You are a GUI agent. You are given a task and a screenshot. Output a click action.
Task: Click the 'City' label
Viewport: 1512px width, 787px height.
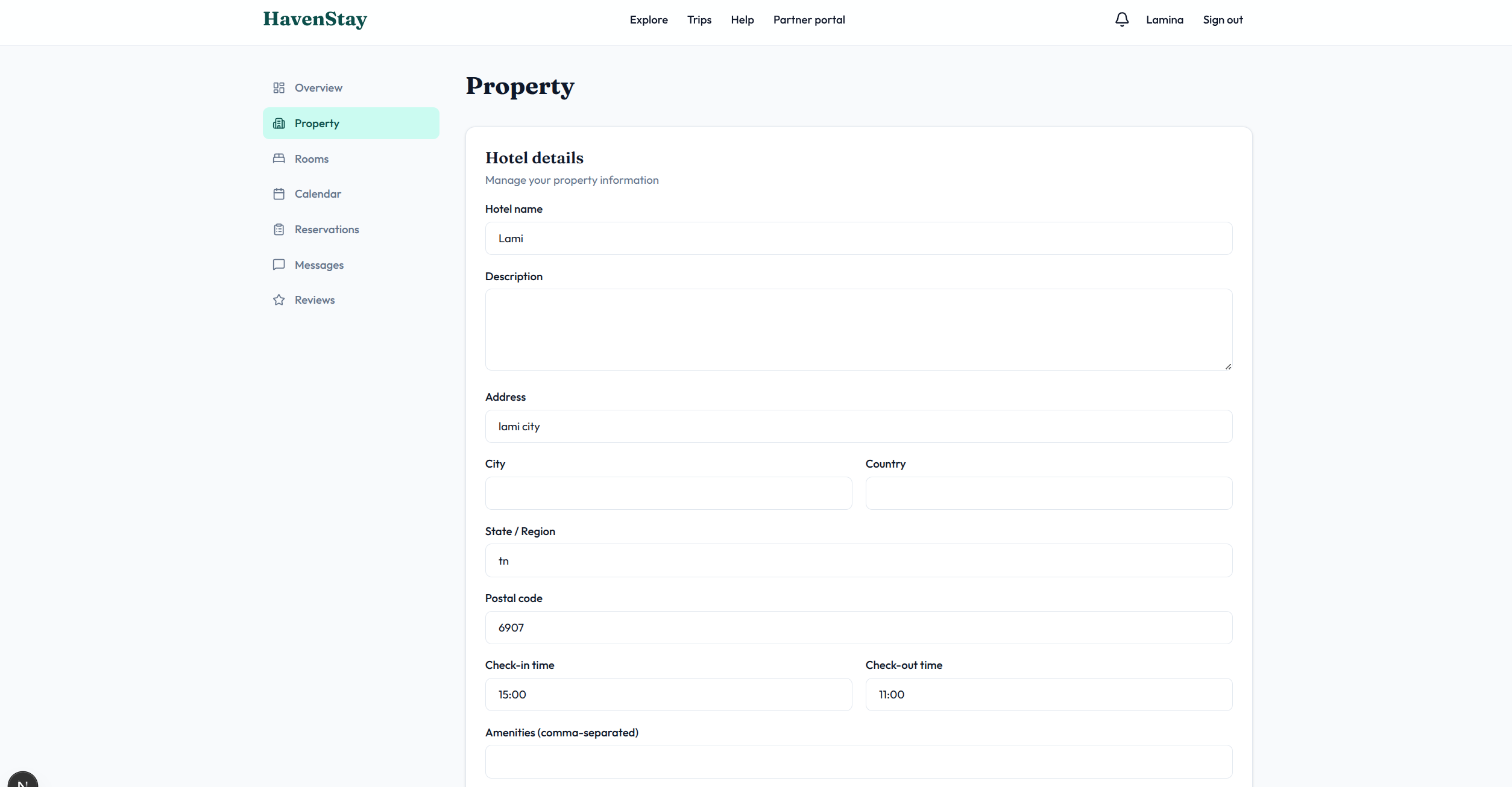click(495, 464)
